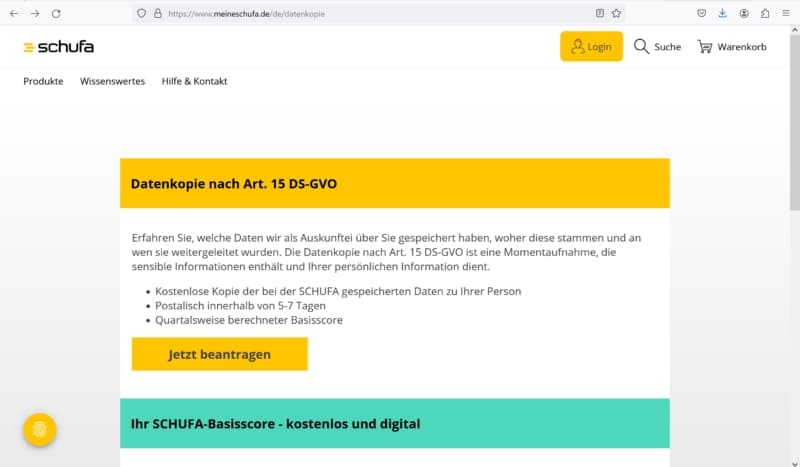Click the Warenkorb text link
The height and width of the screenshot is (467, 800).
point(742,47)
